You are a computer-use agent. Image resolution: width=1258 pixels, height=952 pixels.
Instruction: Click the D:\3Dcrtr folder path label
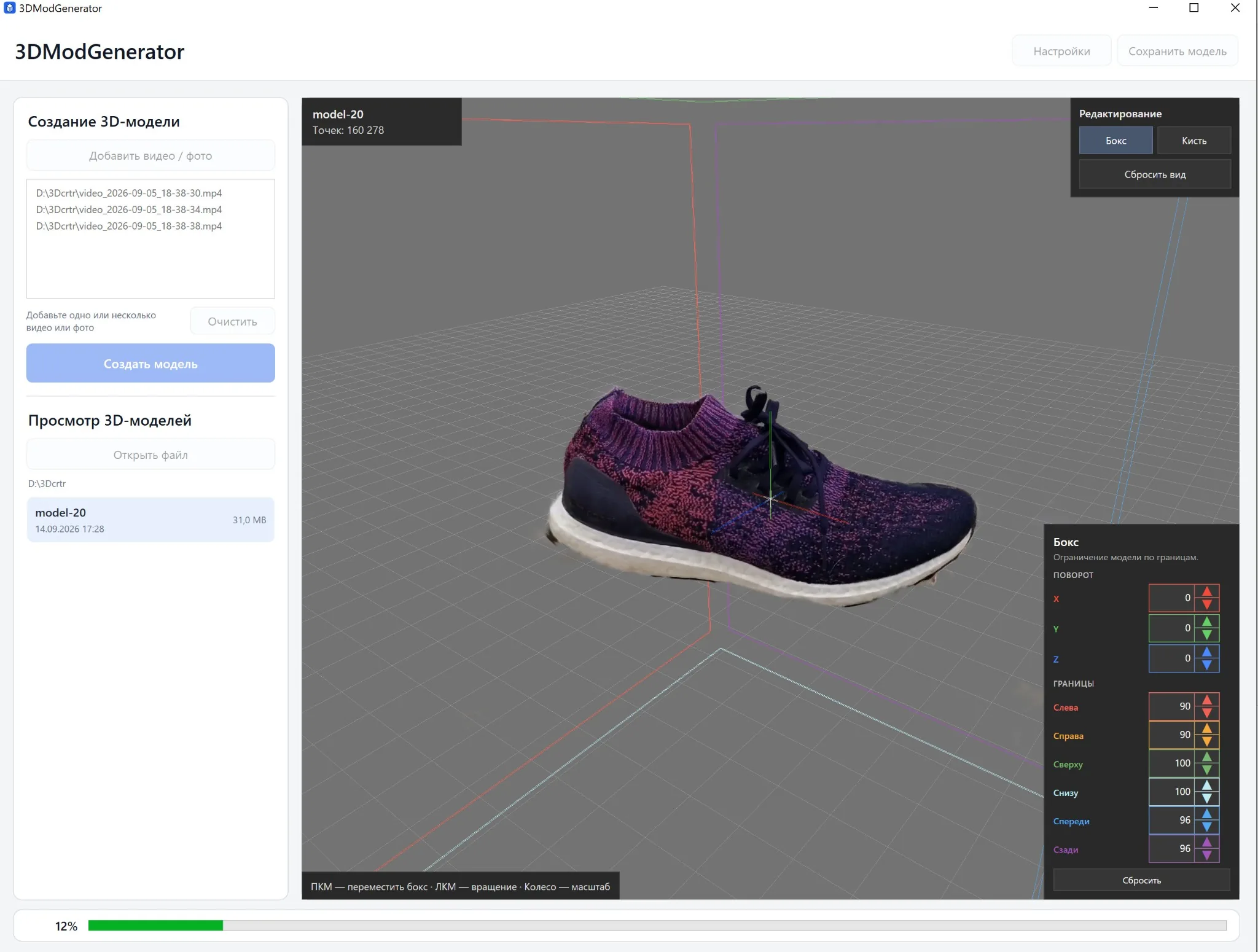[47, 483]
